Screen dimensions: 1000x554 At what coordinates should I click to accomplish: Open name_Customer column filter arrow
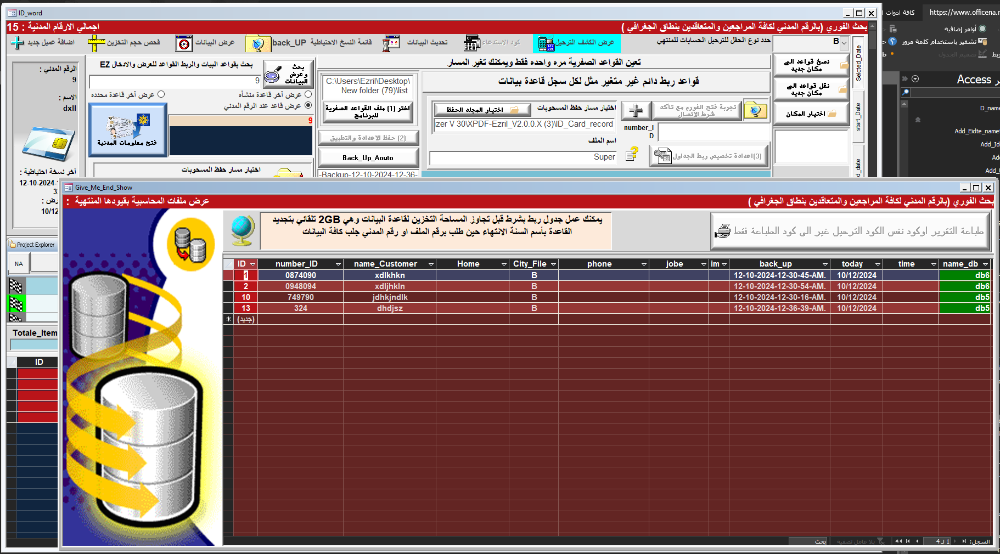431,264
